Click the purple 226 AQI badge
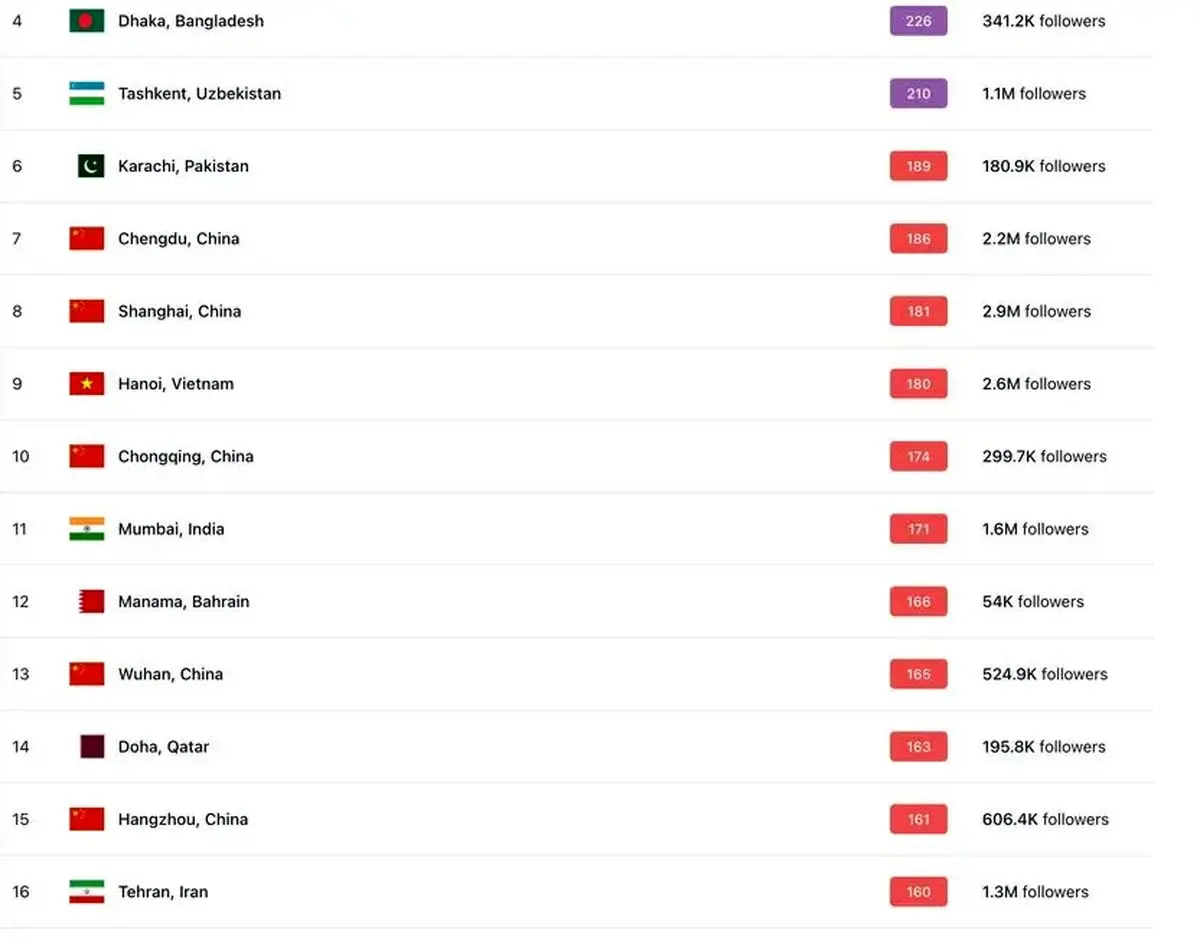This screenshot has width=1200, height=949. coord(918,21)
